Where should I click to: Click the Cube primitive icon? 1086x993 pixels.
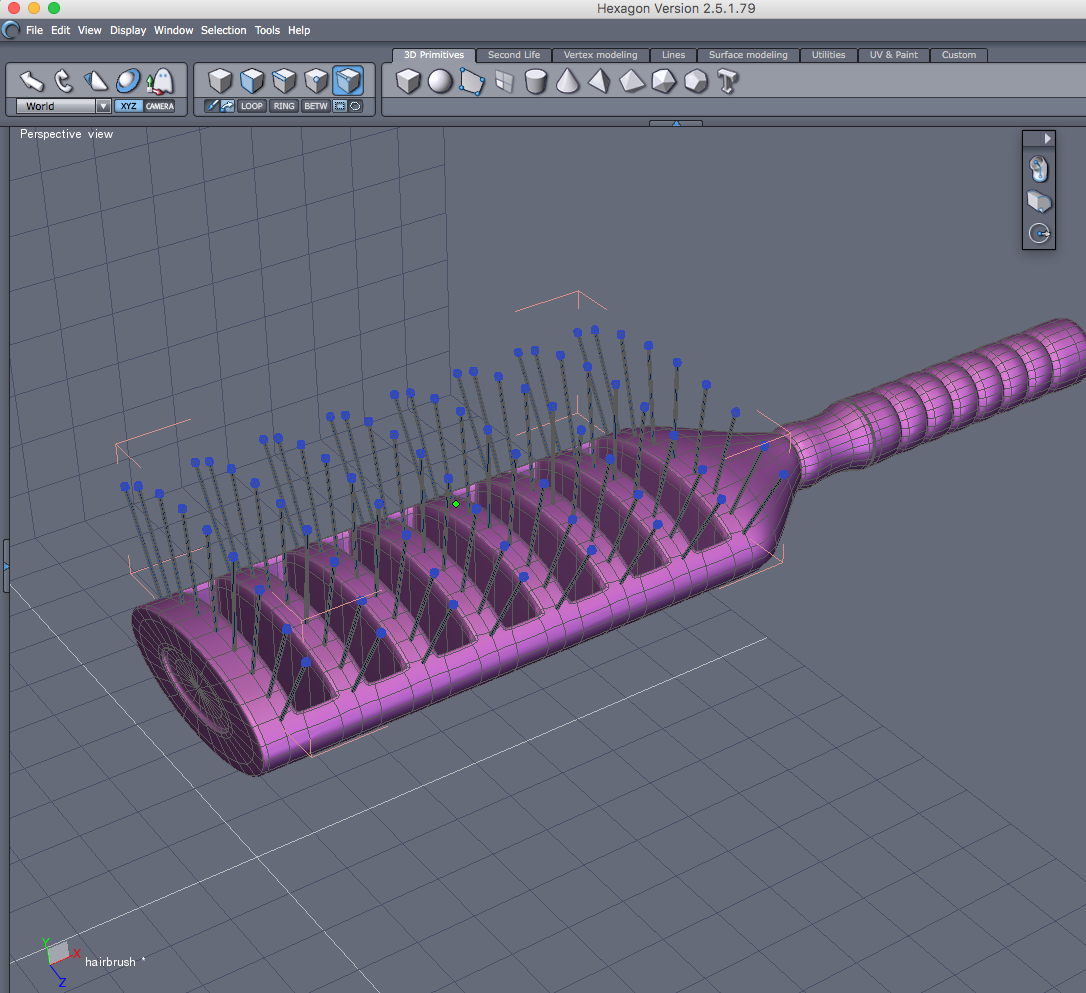[408, 82]
